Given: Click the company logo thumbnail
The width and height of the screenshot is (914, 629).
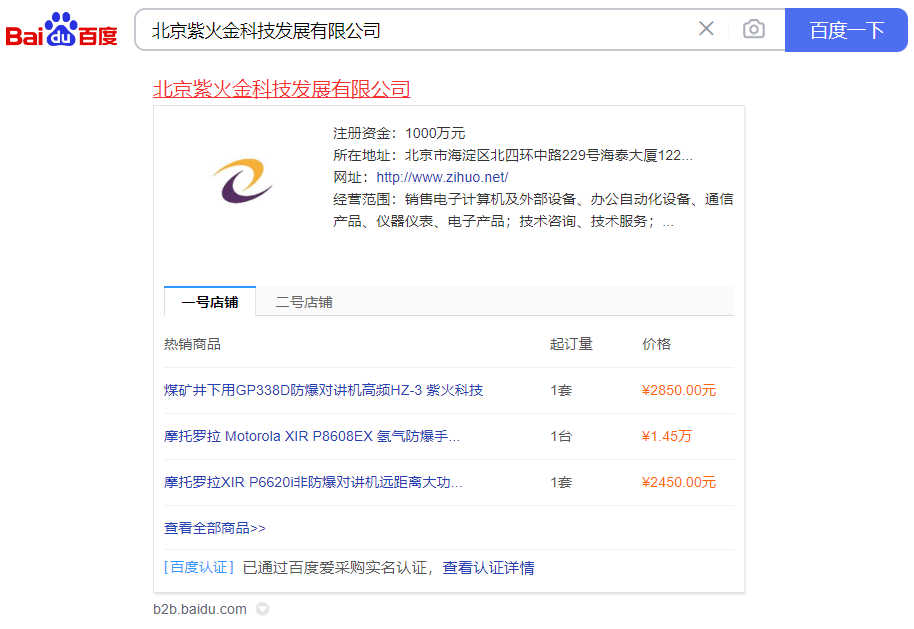Looking at the screenshot, I should pos(243,180).
